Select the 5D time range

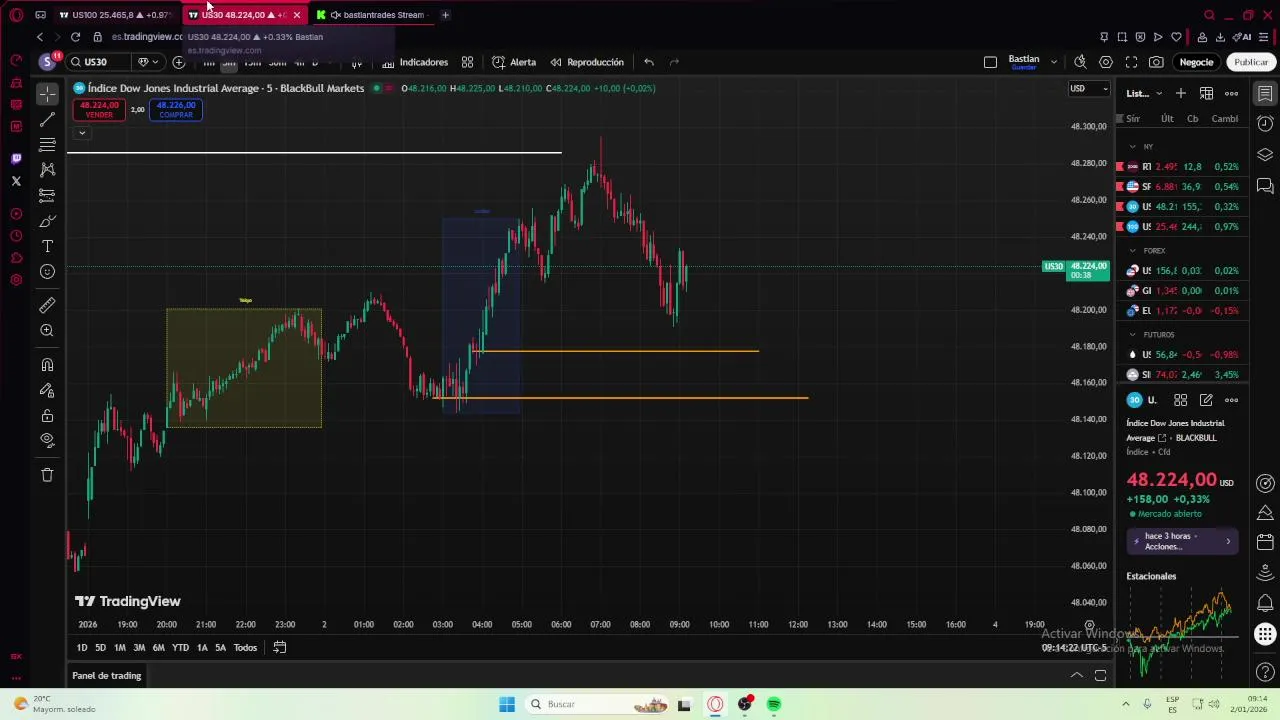pyautogui.click(x=100, y=648)
